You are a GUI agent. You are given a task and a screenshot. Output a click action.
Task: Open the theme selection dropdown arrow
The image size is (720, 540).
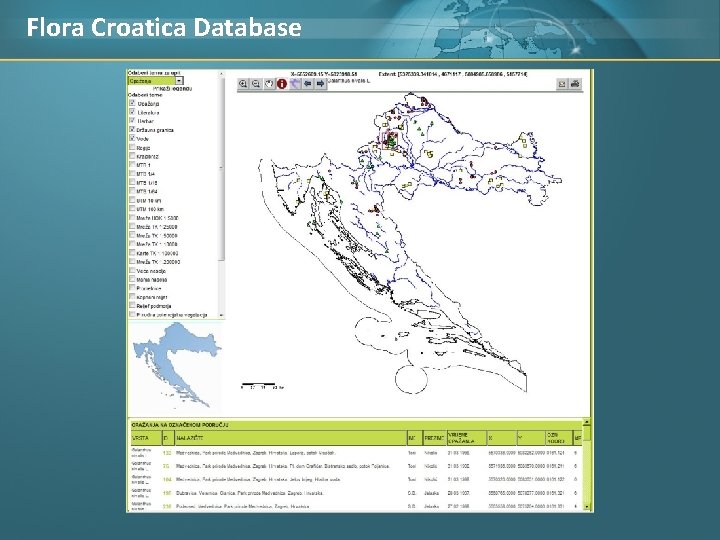tap(179, 81)
